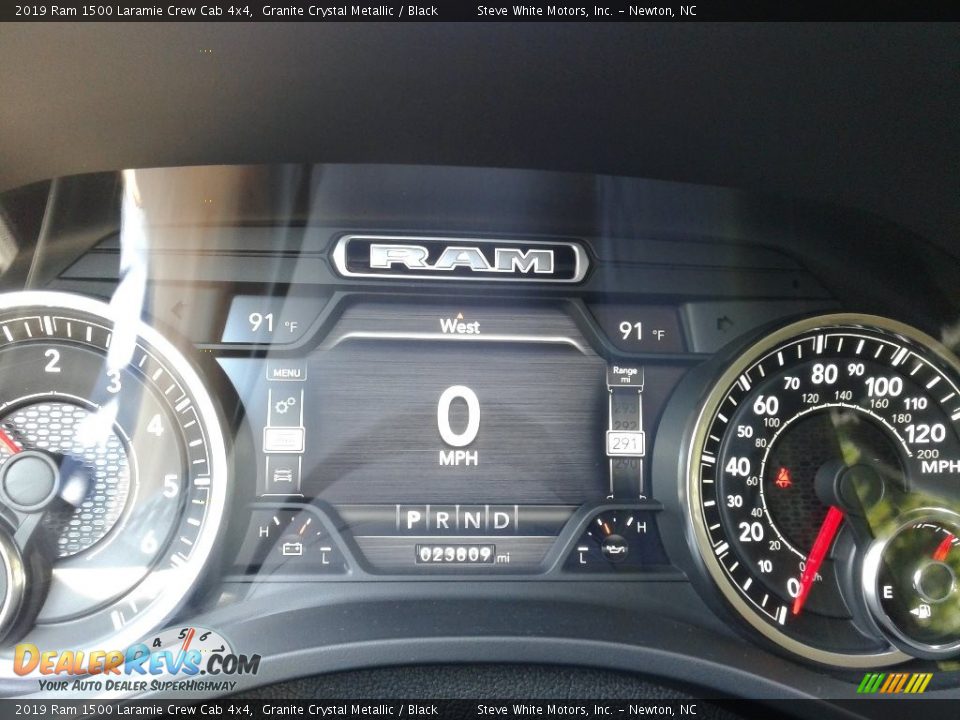Screen dimensions: 960x720
Task: Click the bottom caption 'Granite Crystal Metallic / Black'
Action: click(350, 710)
